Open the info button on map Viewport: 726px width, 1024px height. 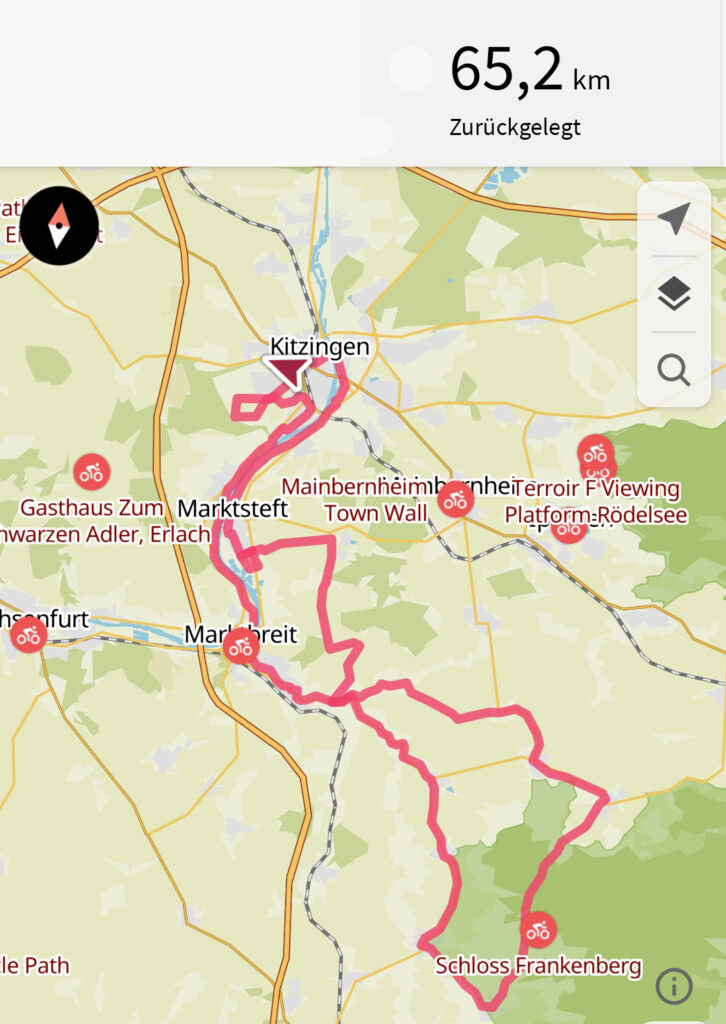coord(673,985)
